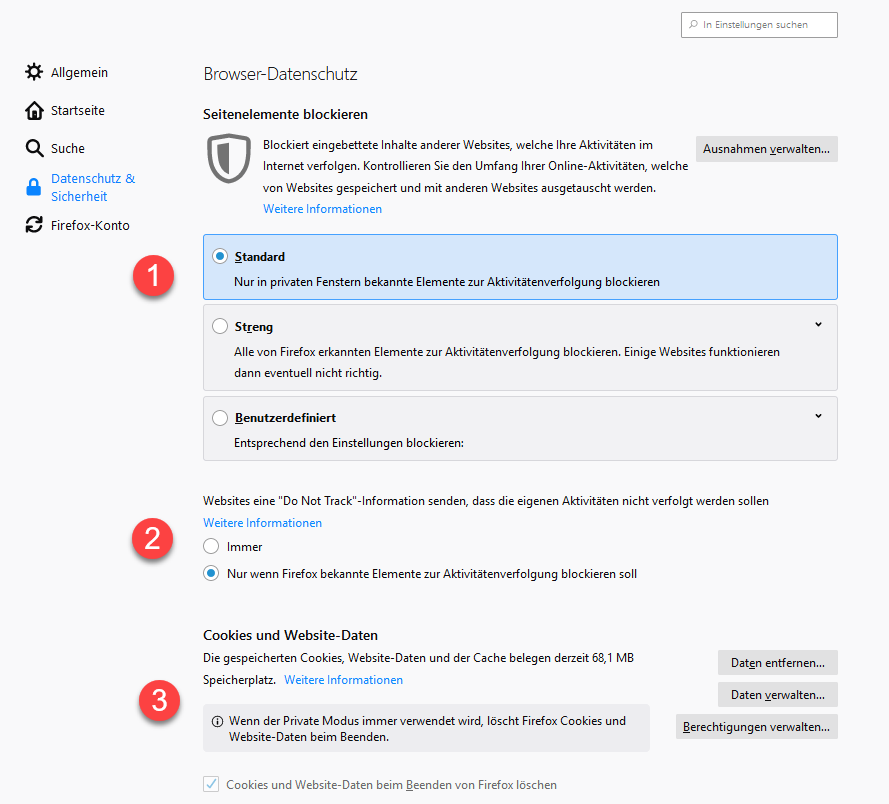Click the info icon in Private Modus notice

pos(217,721)
